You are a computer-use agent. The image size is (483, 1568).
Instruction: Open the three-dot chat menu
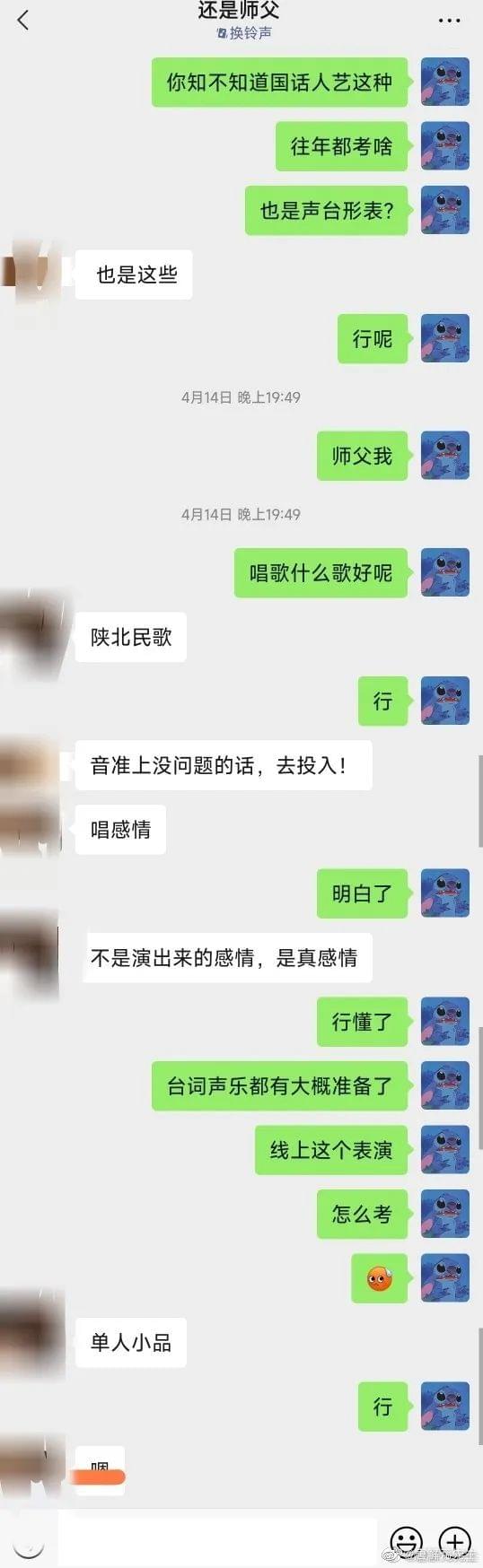[x=449, y=20]
